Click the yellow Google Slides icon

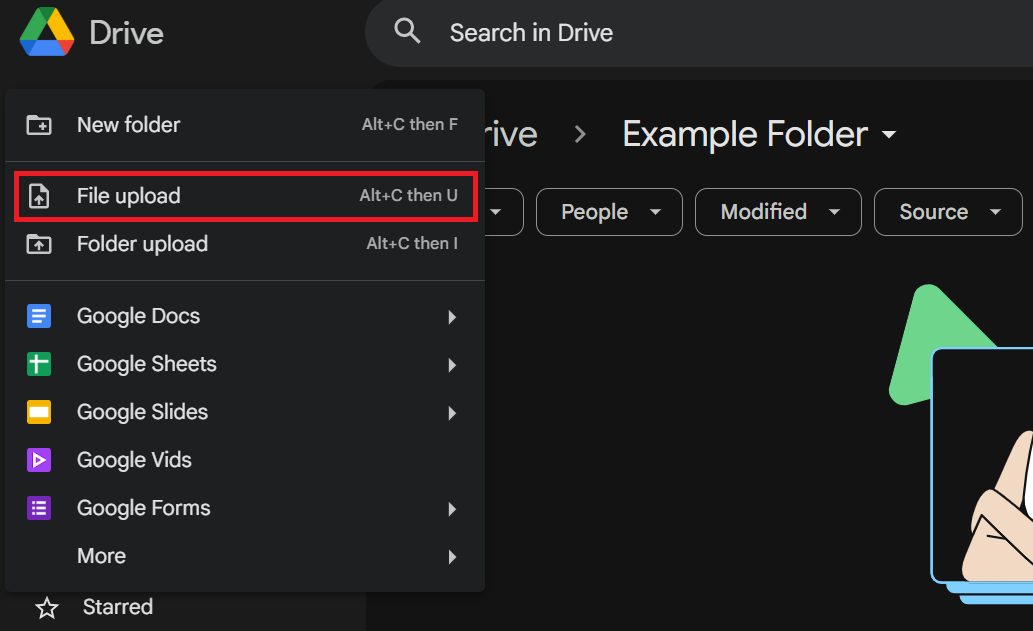[x=39, y=412]
